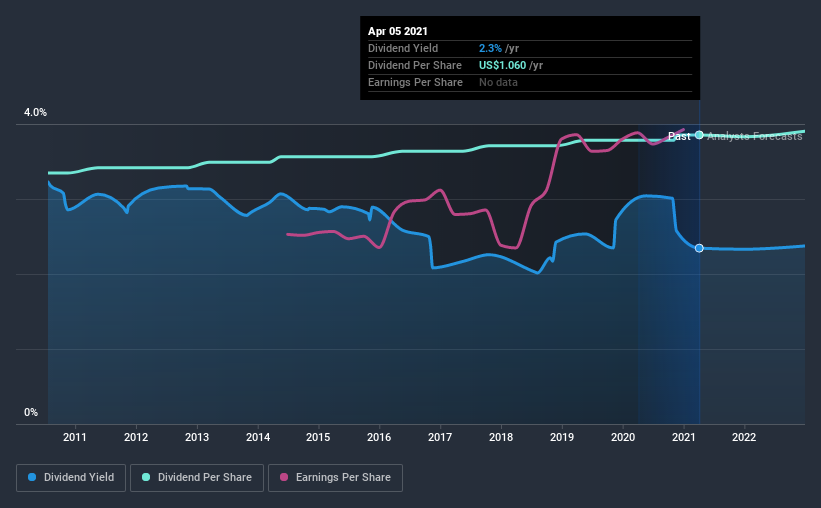Click the 2020 x-axis year label

click(x=623, y=437)
